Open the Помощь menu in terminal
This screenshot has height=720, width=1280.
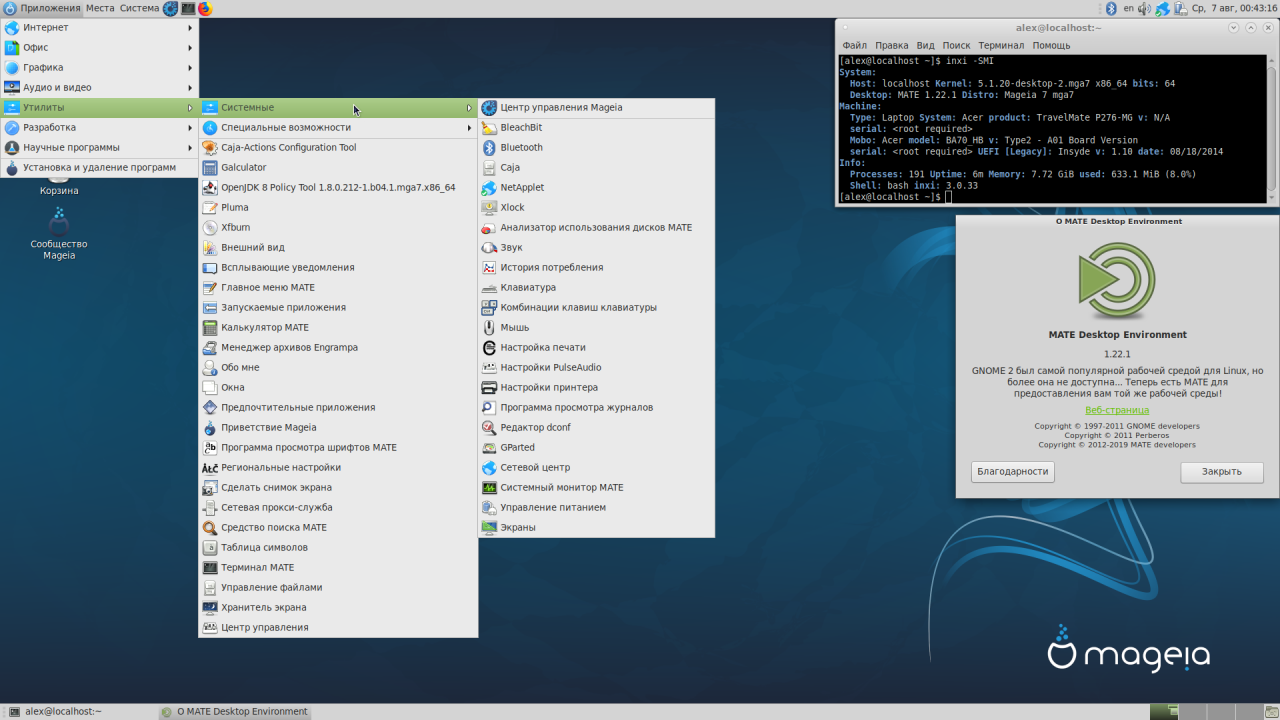(x=1051, y=45)
